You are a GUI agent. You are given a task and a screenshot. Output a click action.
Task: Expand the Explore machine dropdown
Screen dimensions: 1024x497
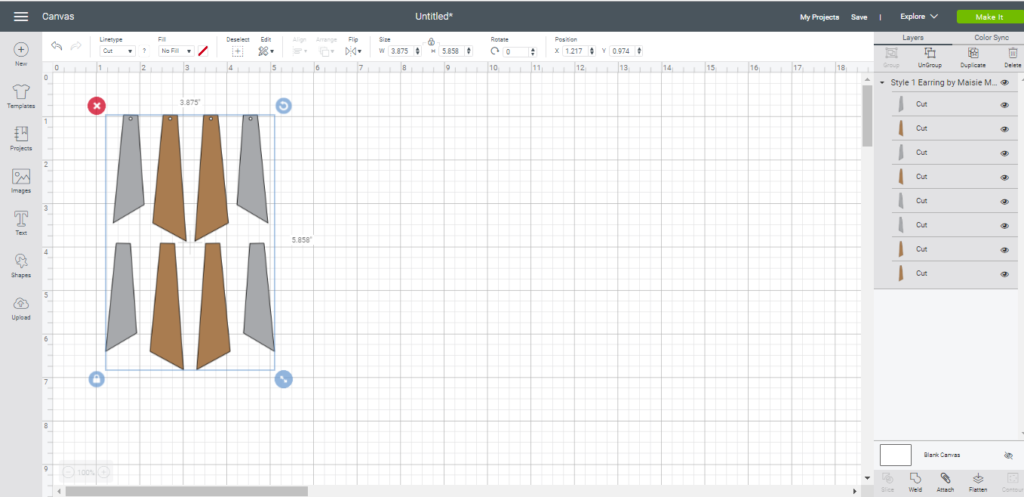coord(918,17)
